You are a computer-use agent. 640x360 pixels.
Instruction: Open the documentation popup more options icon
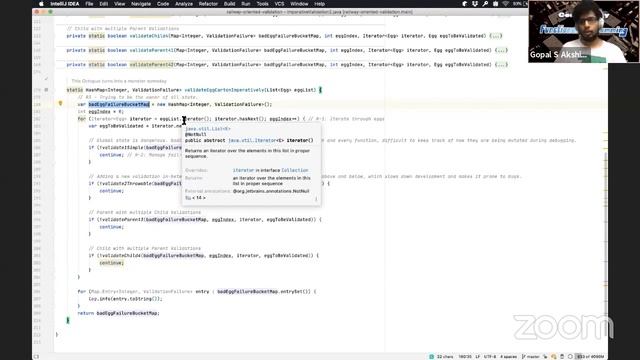316,199
